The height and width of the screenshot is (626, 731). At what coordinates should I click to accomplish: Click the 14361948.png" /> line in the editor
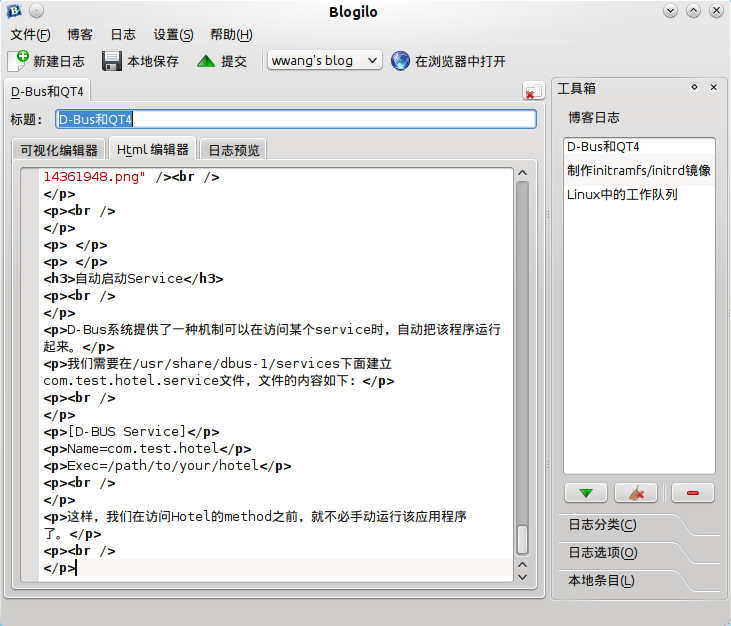tap(131, 177)
